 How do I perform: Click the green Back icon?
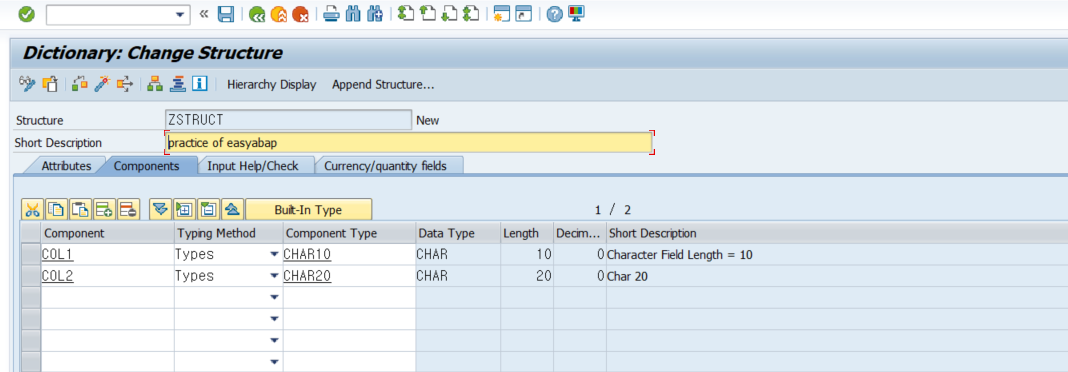click(257, 14)
